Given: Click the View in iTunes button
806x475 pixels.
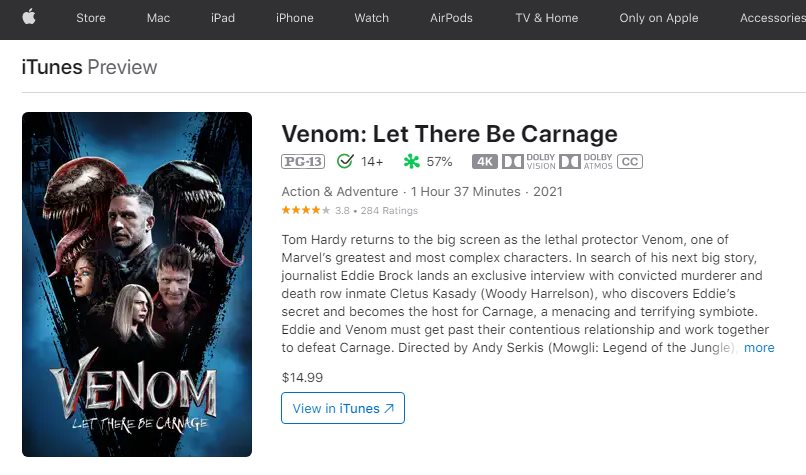Looking at the screenshot, I should (343, 408).
